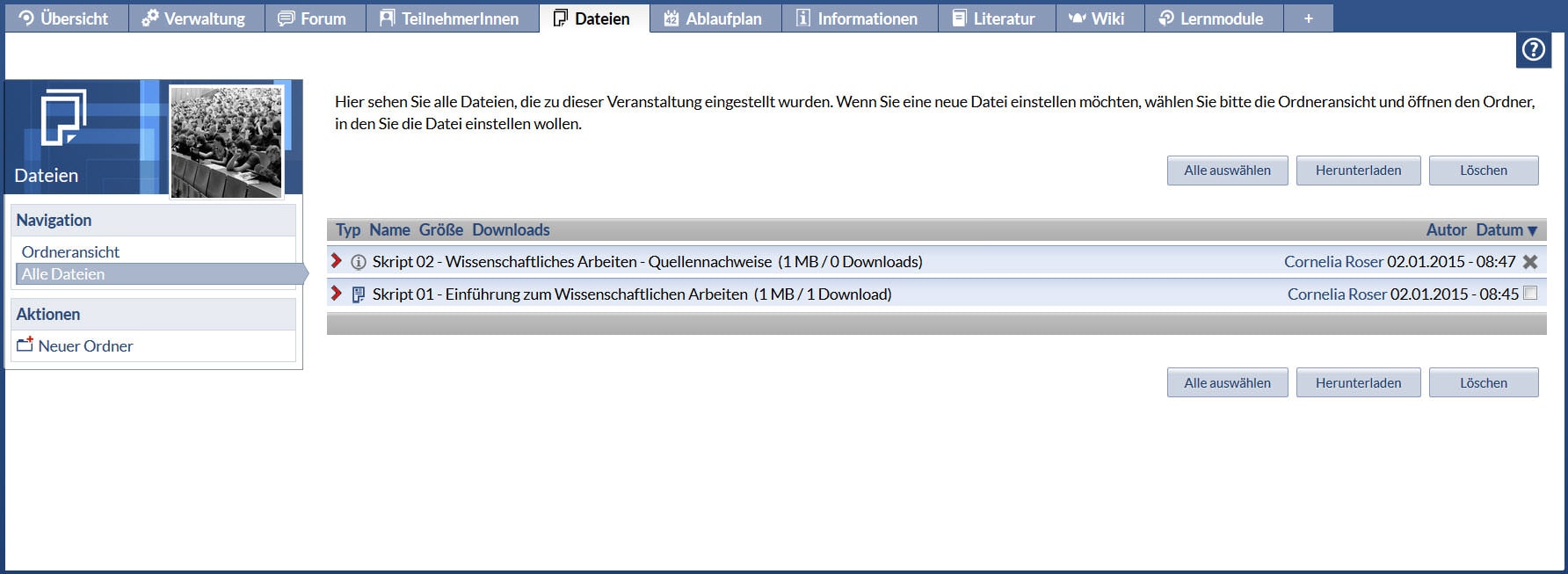
Task: Sort files by the Datum column
Action: pyautogui.click(x=1499, y=229)
